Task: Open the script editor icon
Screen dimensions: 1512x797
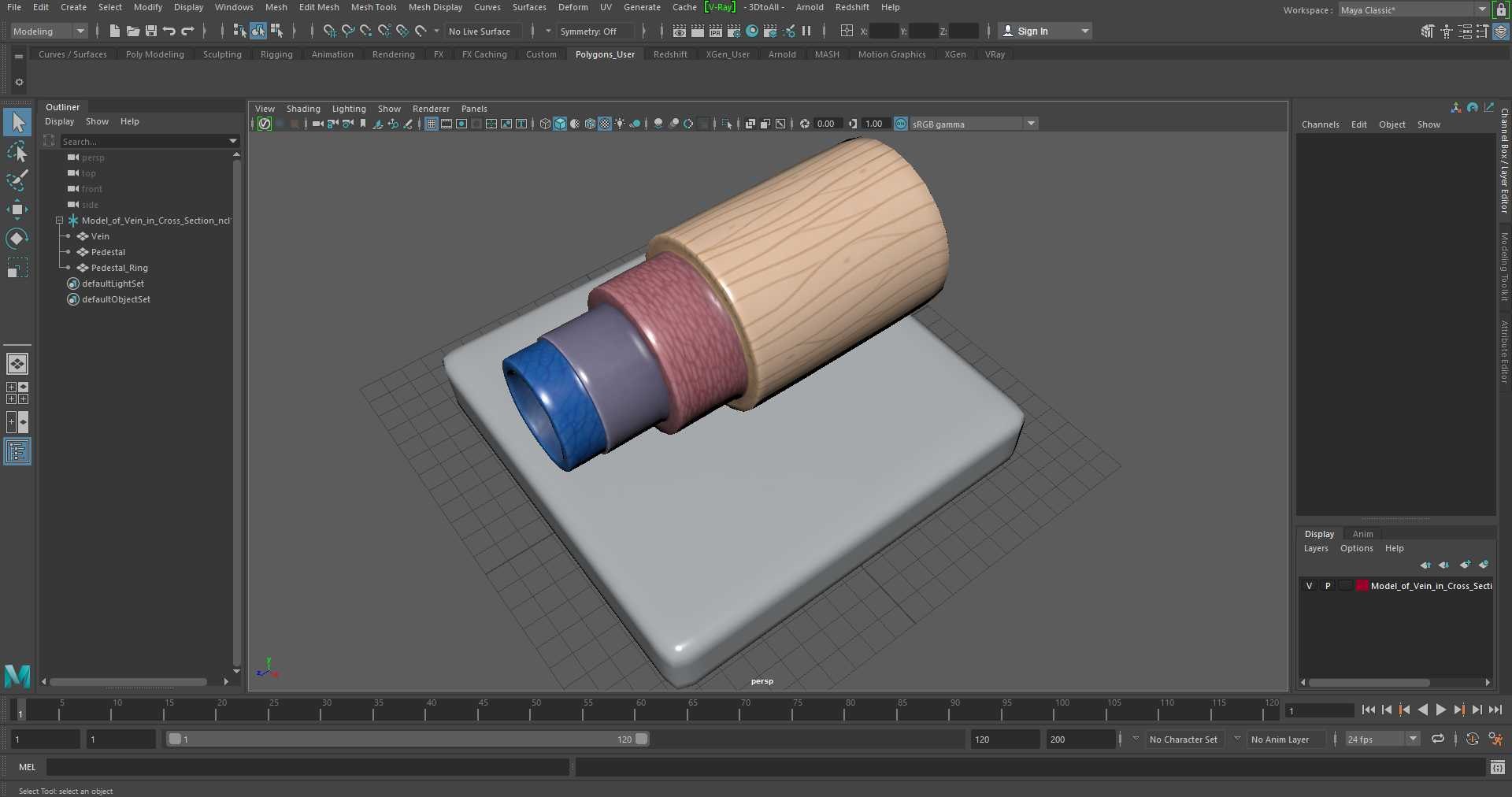Action: pos(1498,767)
